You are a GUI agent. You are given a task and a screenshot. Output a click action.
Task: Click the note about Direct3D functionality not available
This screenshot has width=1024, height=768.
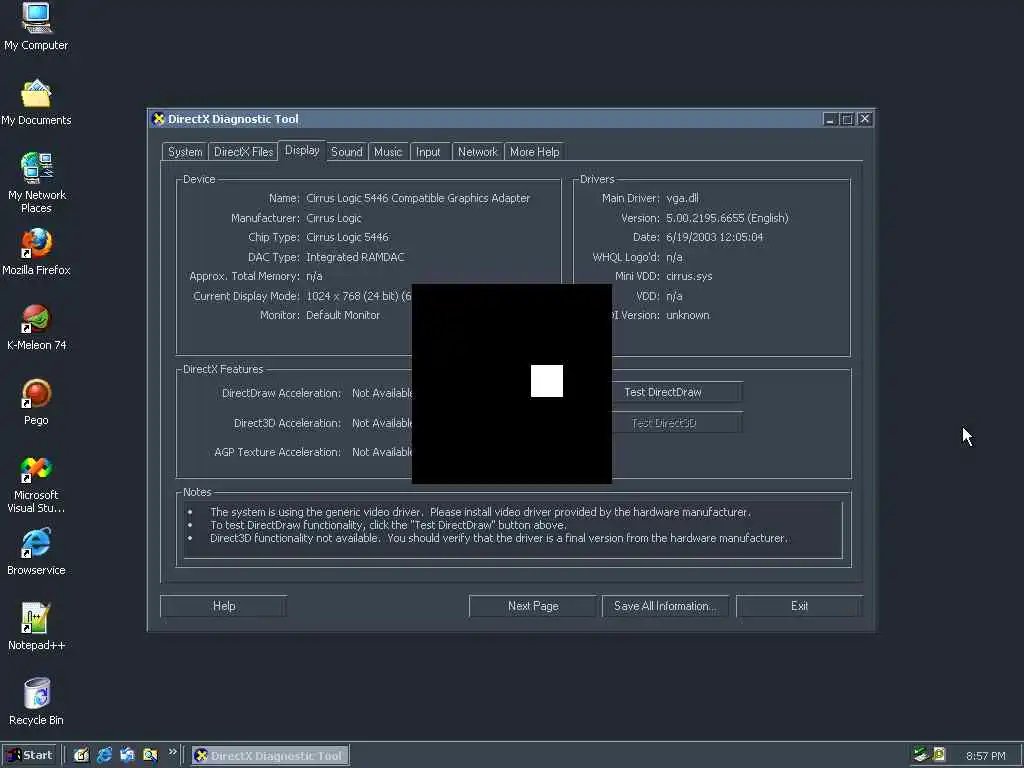coord(499,538)
